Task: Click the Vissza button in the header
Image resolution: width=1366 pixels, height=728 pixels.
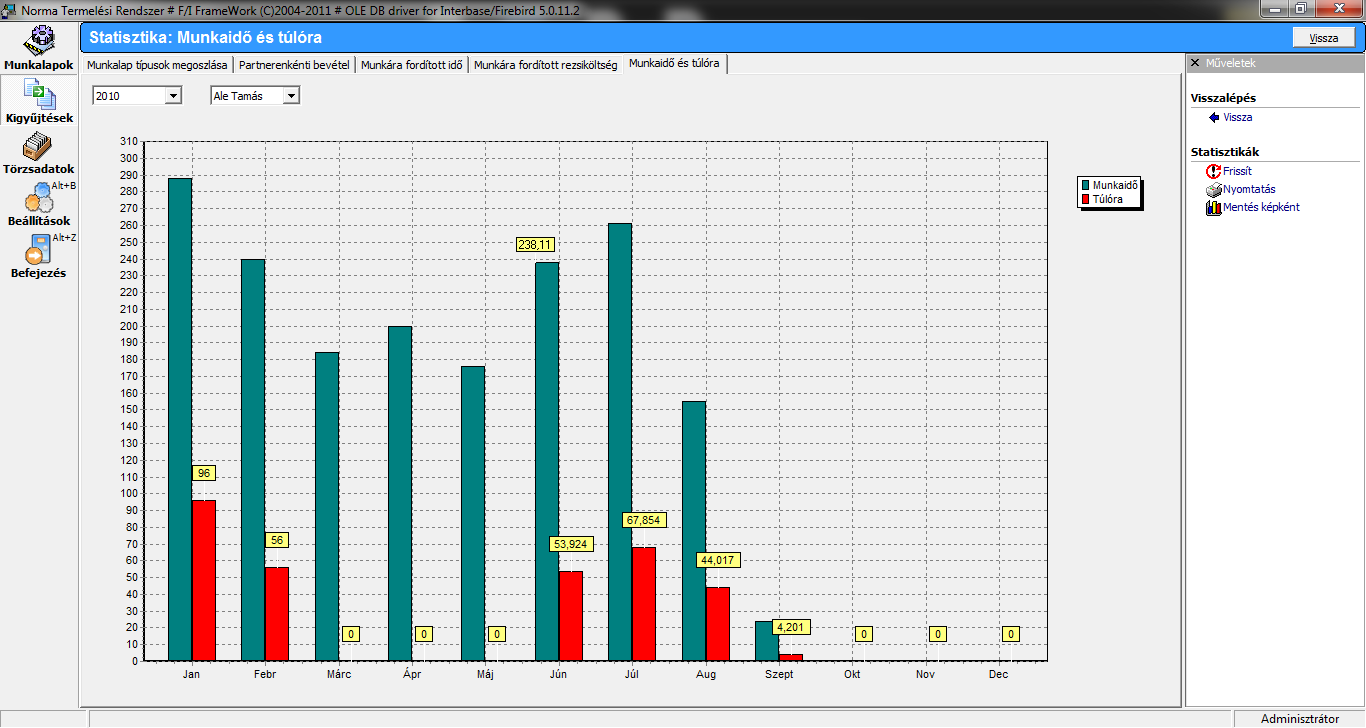Action: point(1324,38)
